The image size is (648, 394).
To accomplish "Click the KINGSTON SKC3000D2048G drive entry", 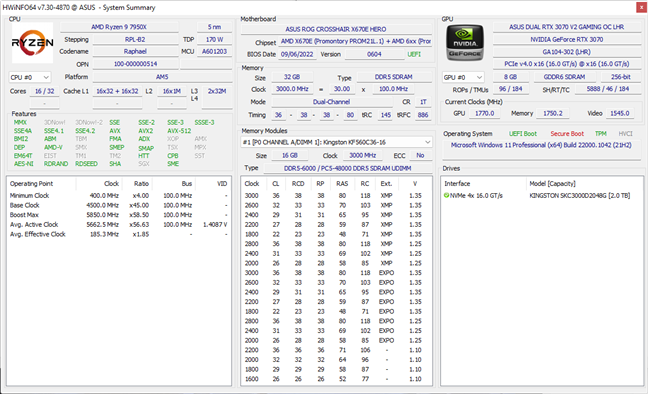I will [x=579, y=196].
